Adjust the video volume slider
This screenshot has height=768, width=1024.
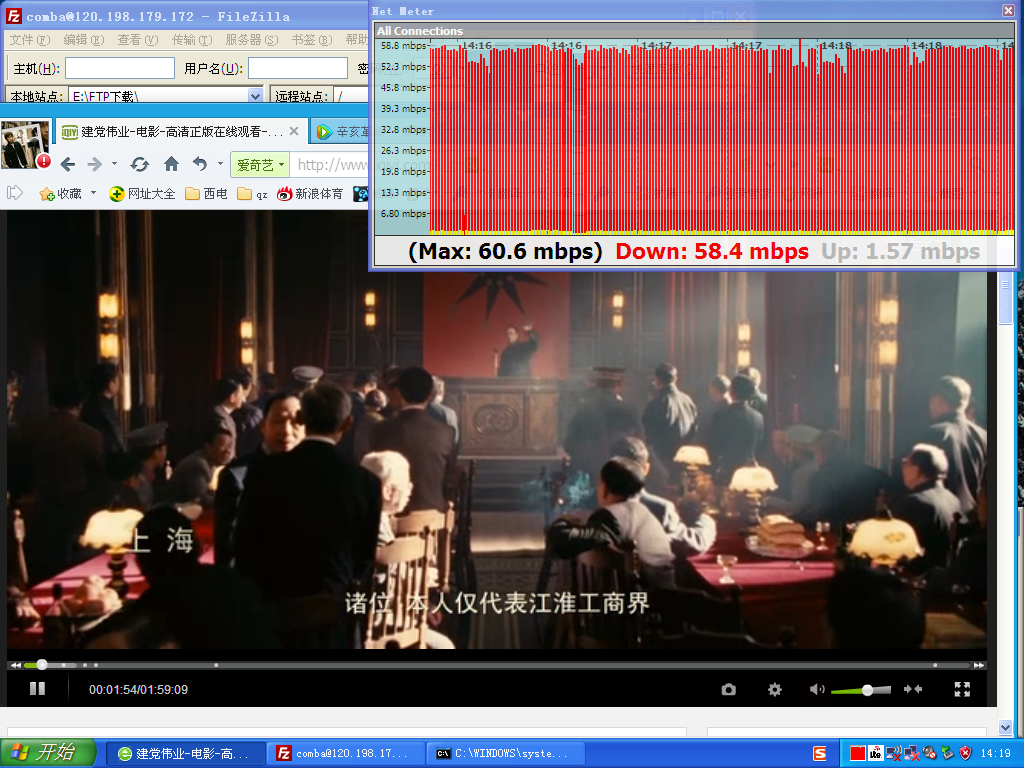tap(861, 690)
